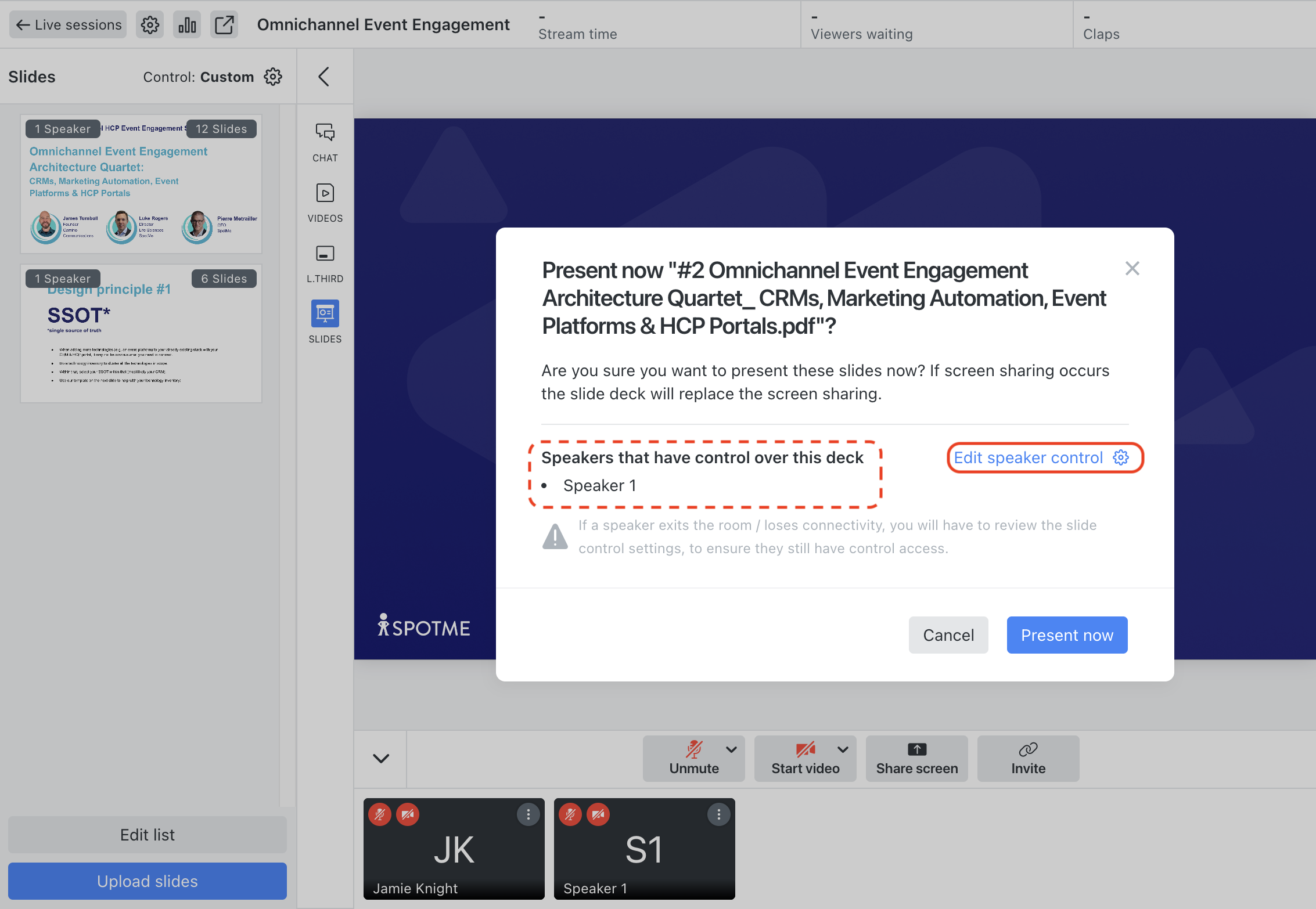This screenshot has width=1316, height=909.
Task: Click Invite link button
Action: pos(1029,759)
